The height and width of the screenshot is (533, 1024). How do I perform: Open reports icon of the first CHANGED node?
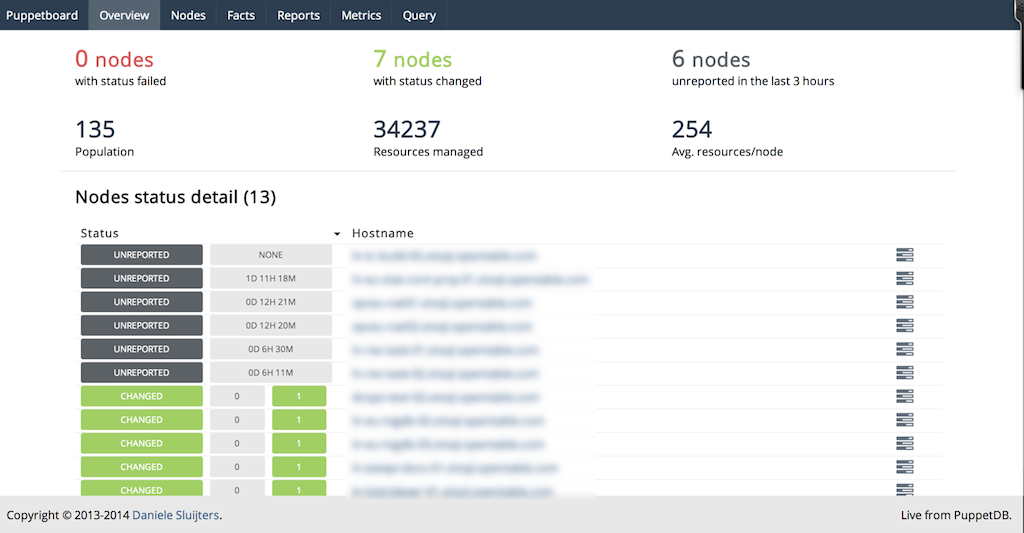pos(905,396)
